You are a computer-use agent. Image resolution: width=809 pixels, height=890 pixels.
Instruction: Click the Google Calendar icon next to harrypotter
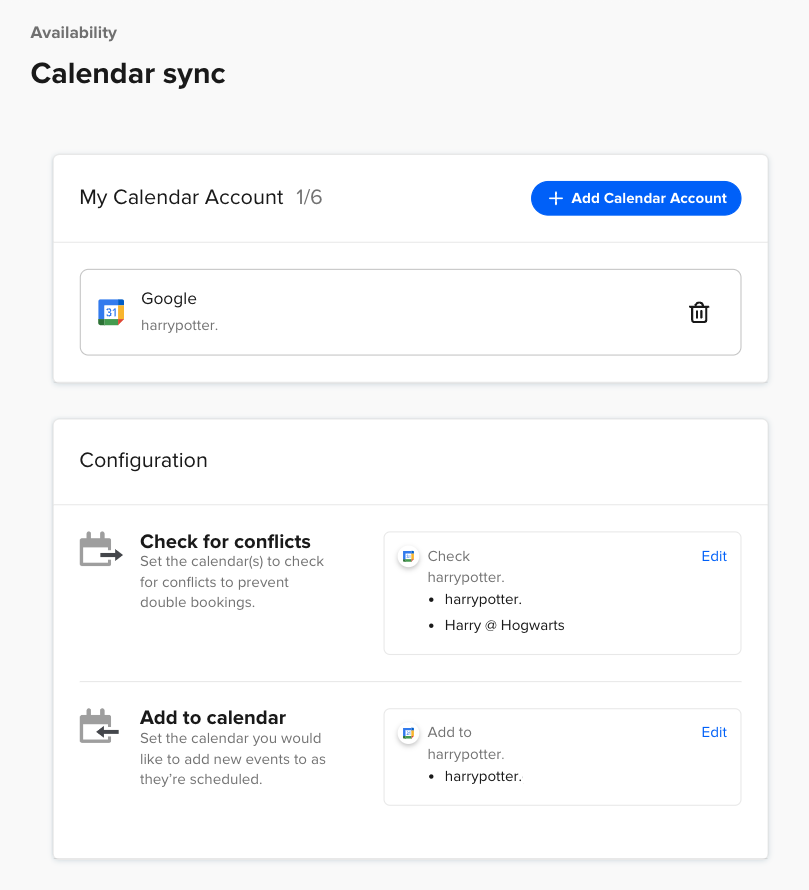[111, 311]
